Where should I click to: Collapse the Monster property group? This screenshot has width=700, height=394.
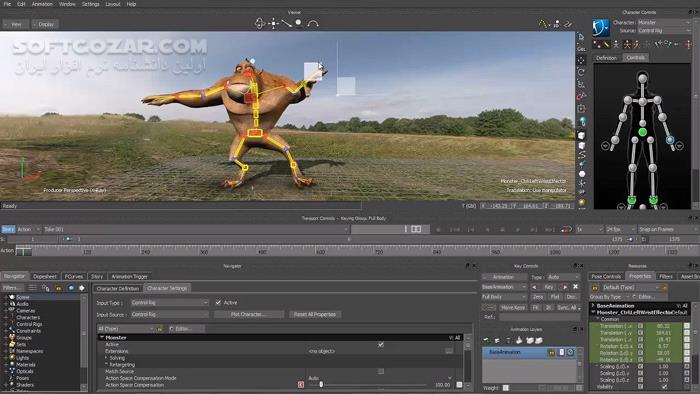102,338
